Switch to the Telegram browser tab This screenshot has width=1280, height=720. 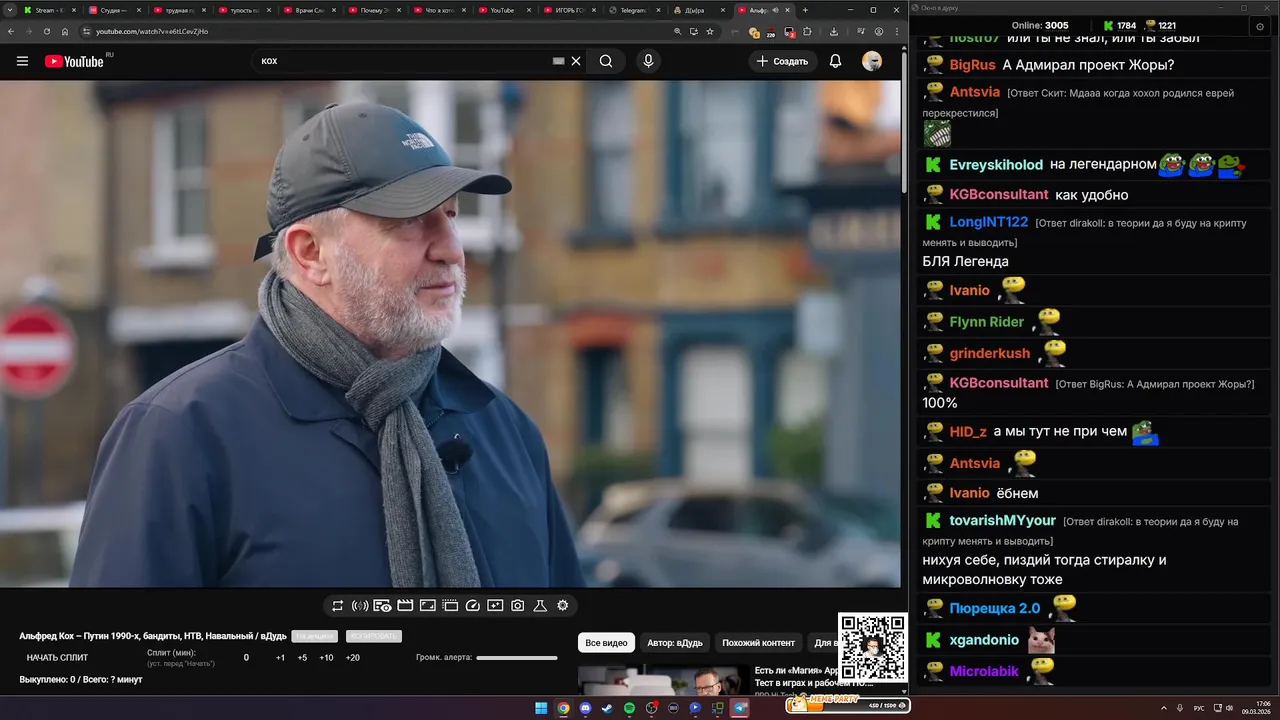pos(634,10)
